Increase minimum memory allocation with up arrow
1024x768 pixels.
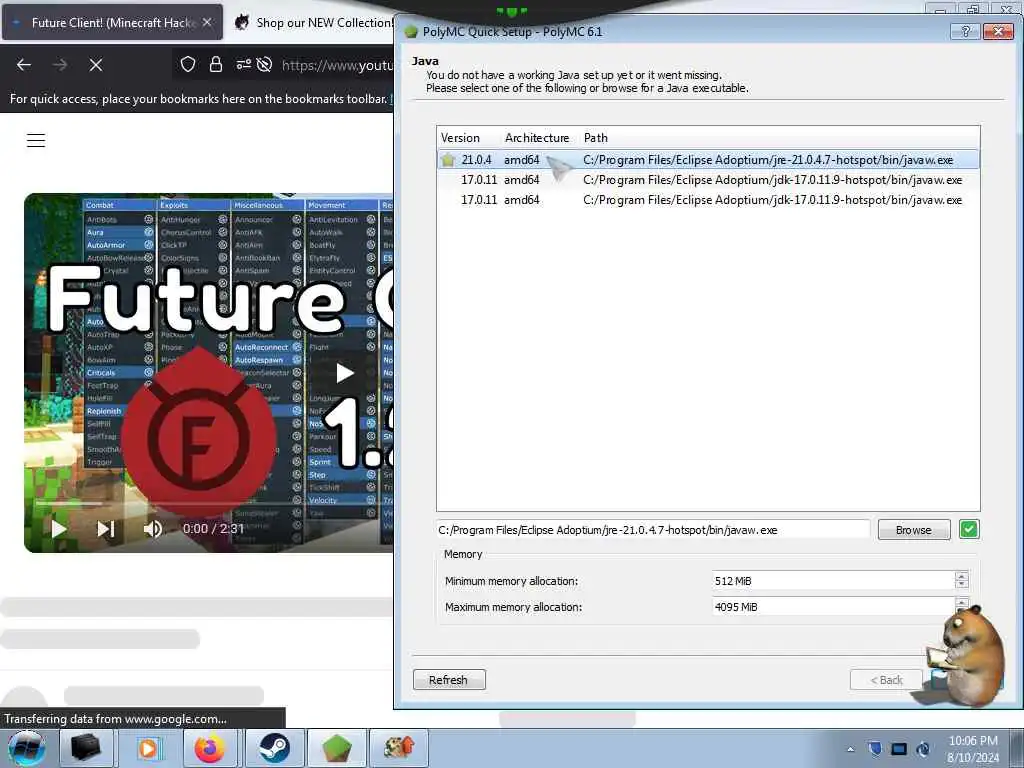(x=961, y=575)
